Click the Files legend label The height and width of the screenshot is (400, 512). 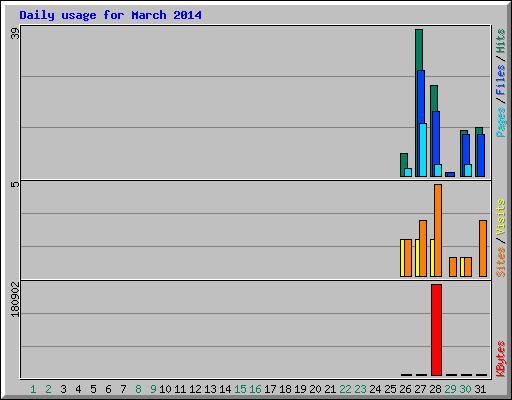point(500,80)
